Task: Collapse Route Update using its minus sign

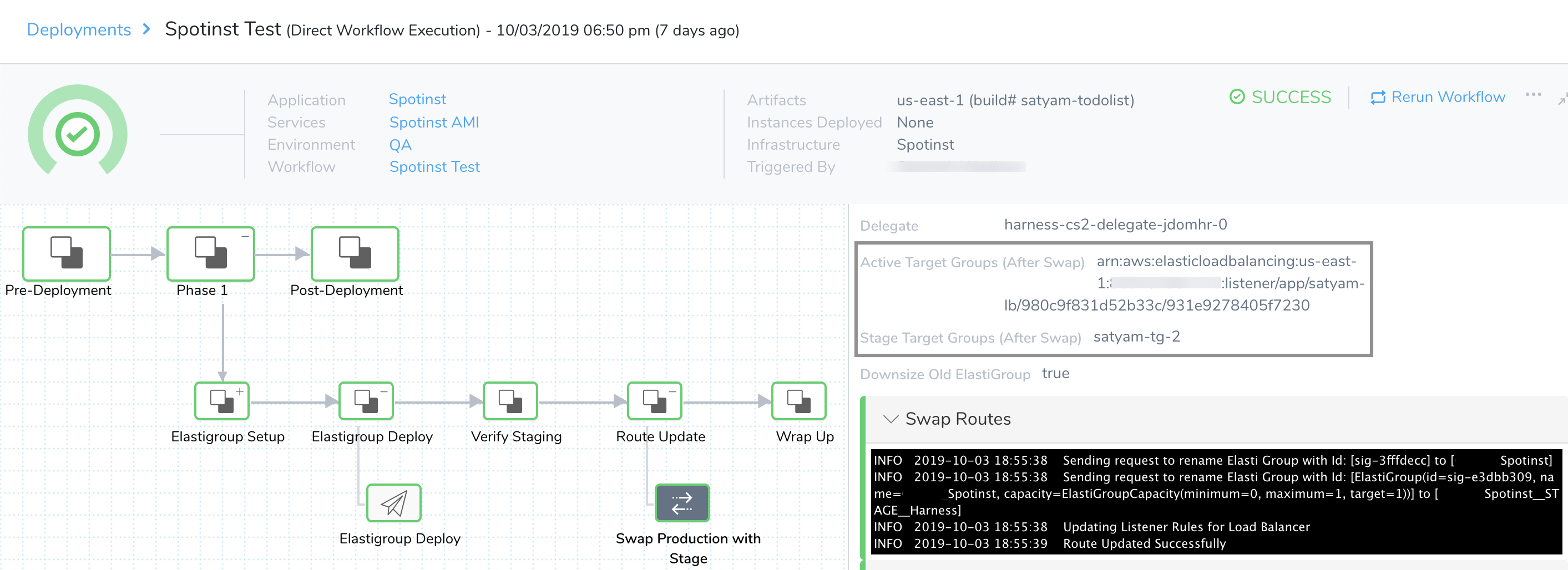Action: pyautogui.click(x=672, y=391)
